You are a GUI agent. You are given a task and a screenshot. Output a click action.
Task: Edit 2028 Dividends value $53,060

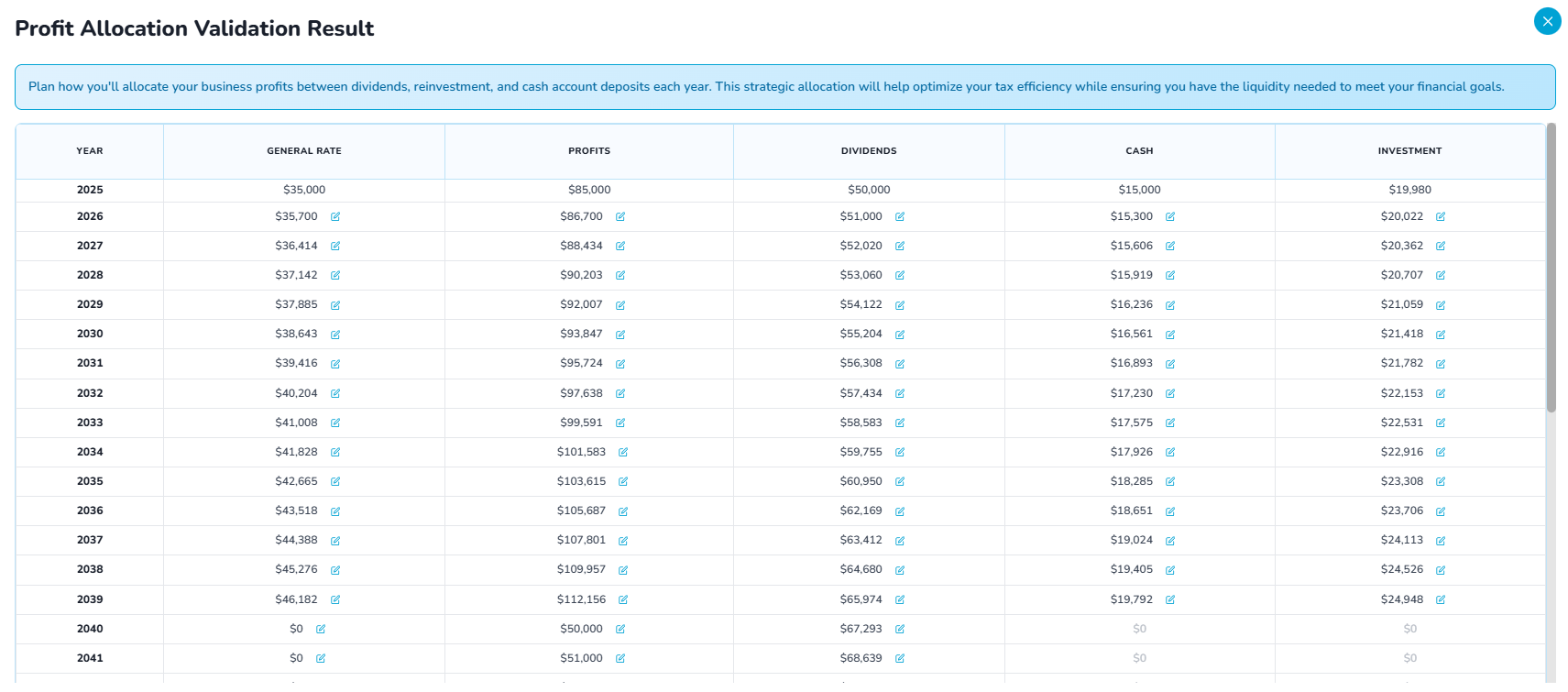tap(900, 276)
